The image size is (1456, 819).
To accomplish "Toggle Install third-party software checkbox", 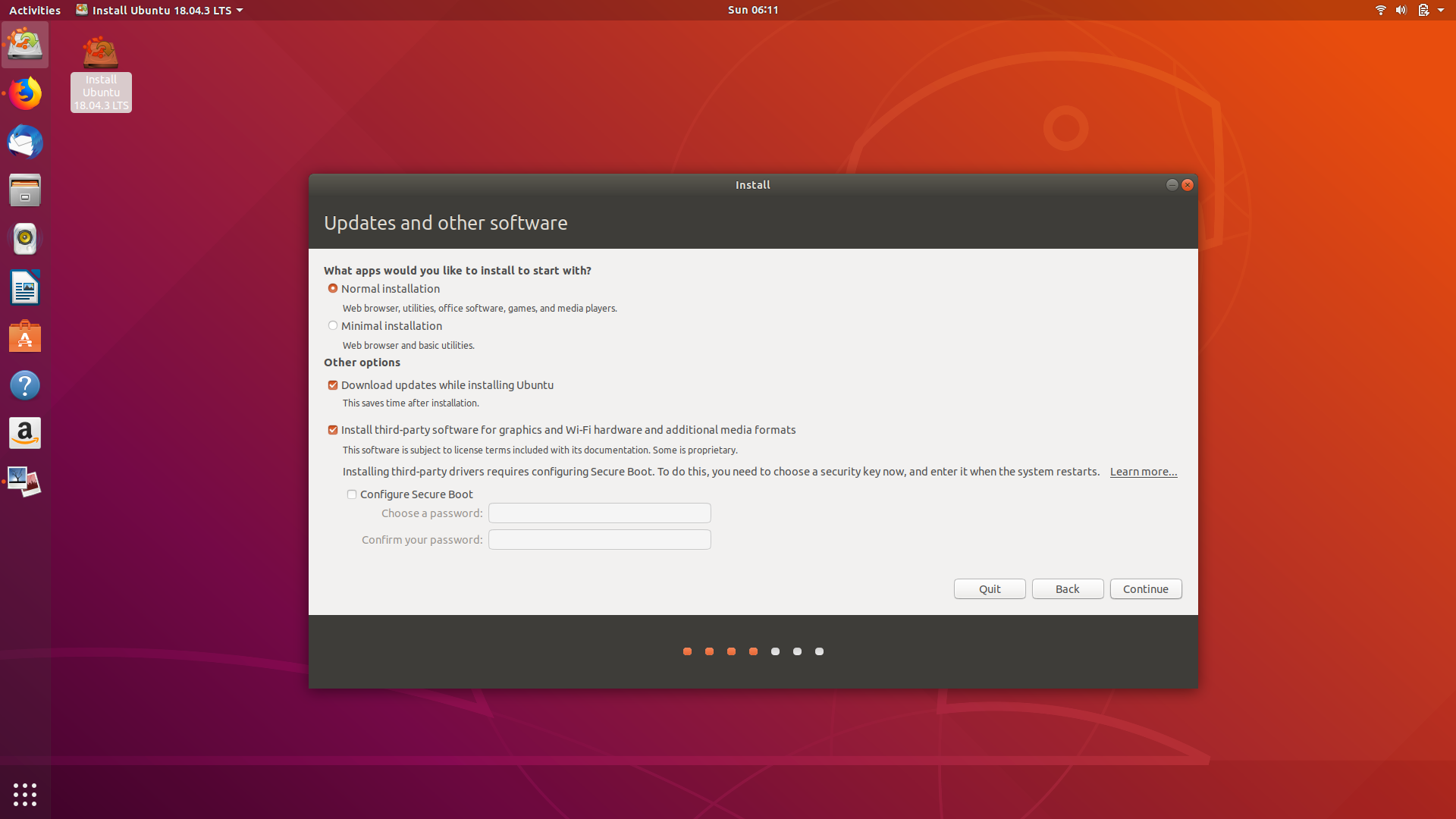I will click(x=333, y=430).
